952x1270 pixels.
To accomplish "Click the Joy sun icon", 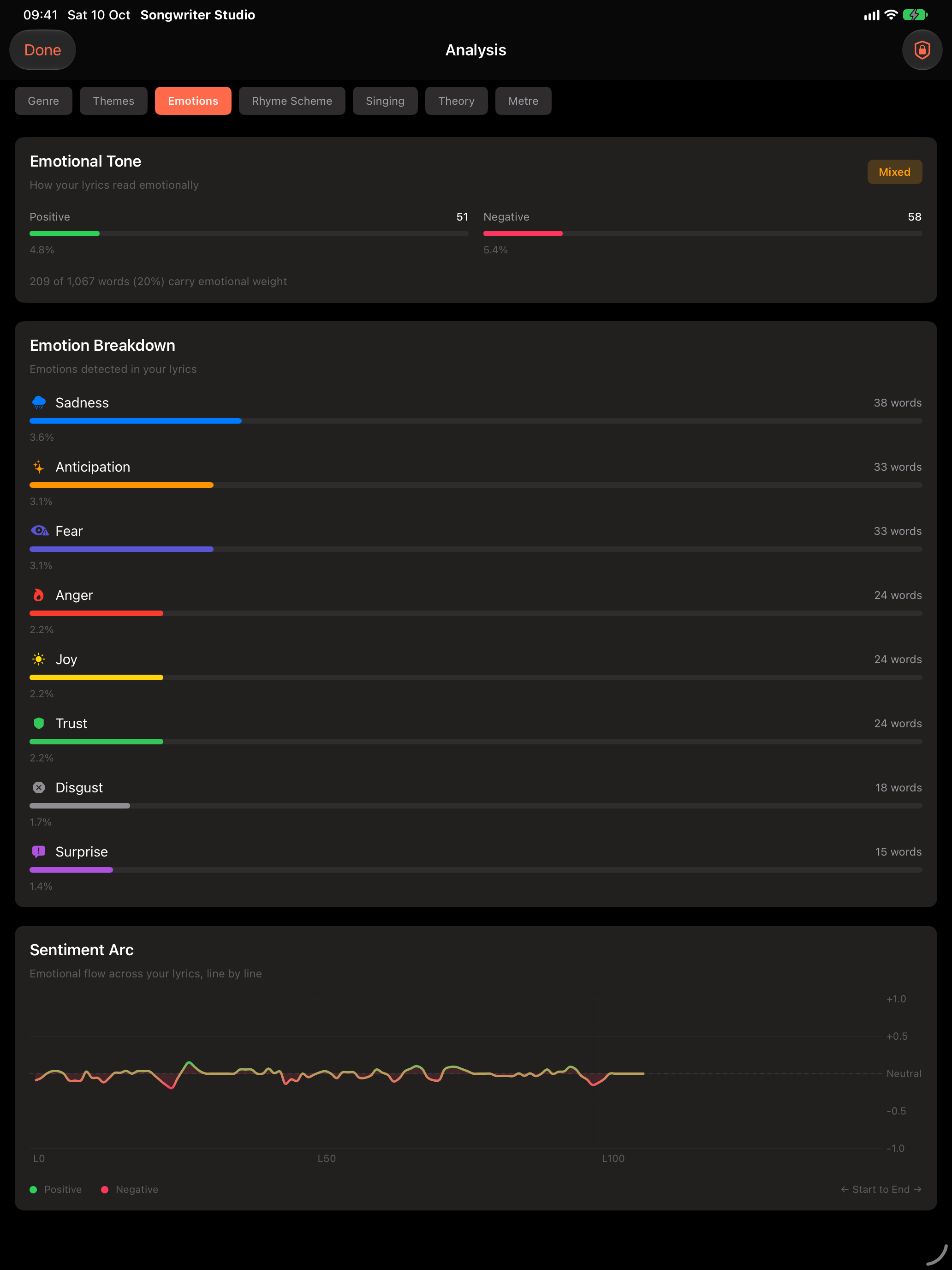I will 38,659.
